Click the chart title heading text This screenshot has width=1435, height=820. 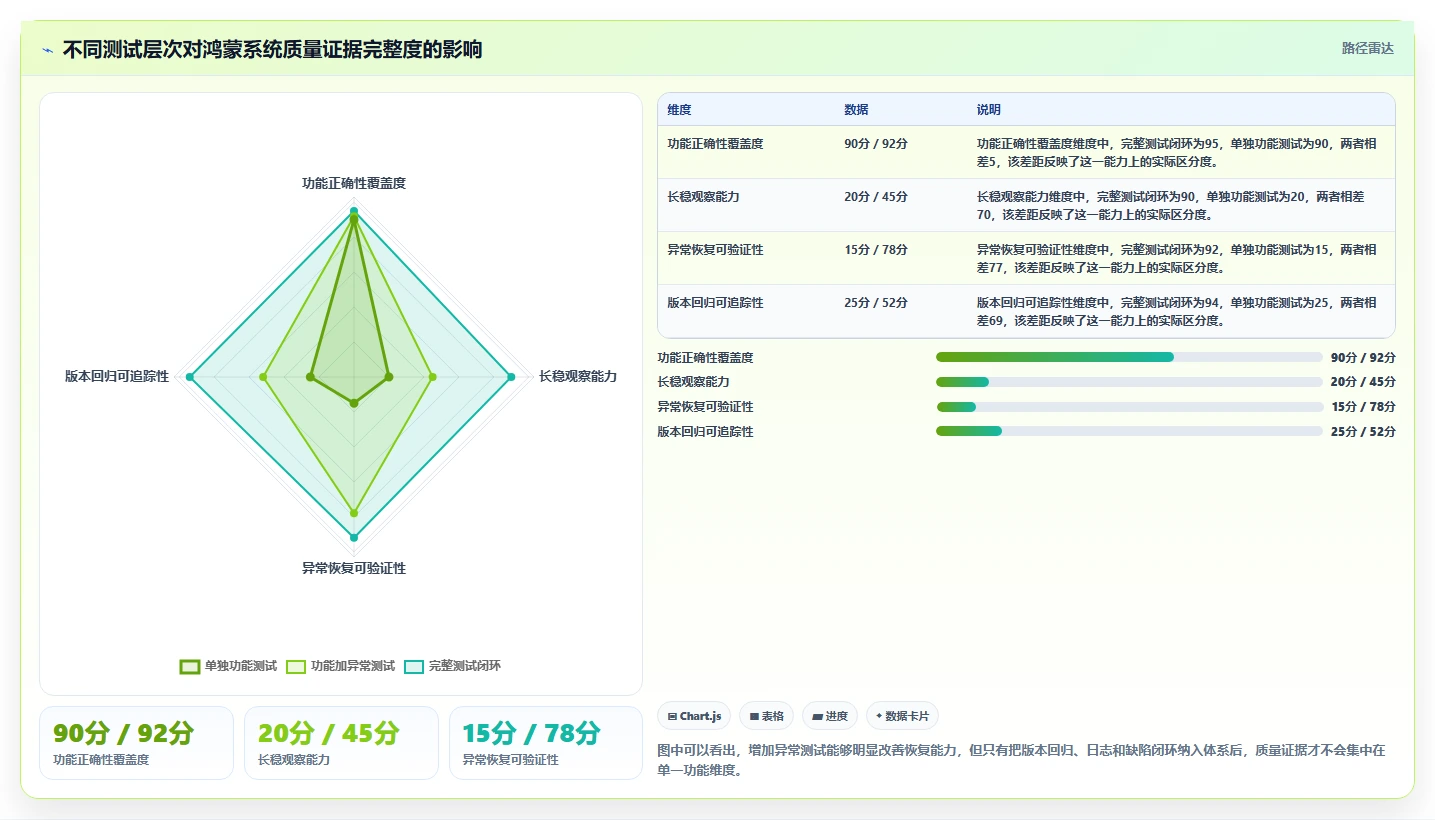(272, 50)
